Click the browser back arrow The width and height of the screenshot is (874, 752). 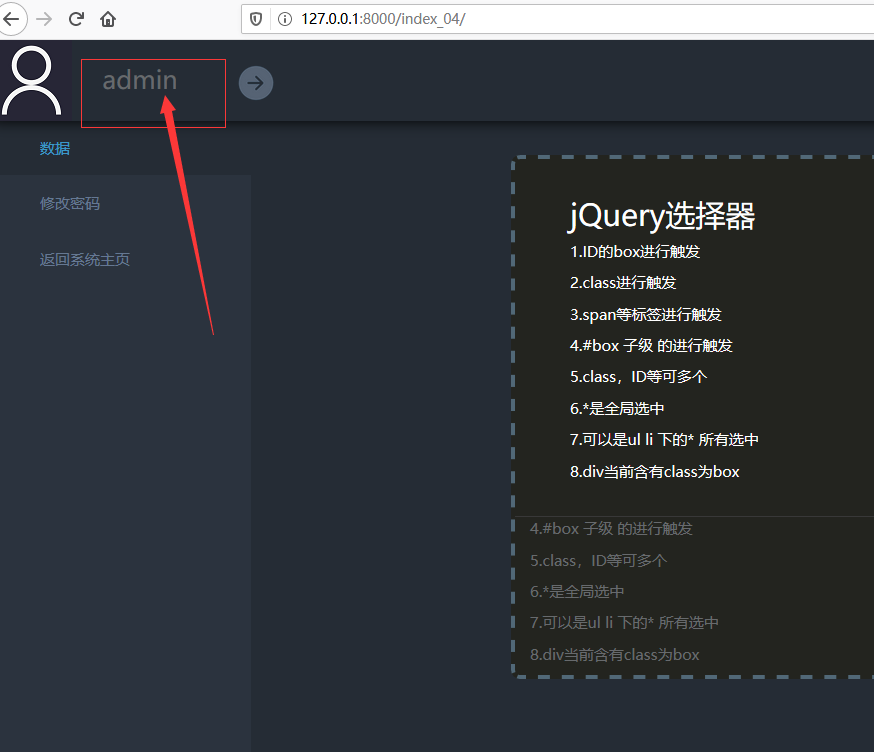(x=11, y=19)
